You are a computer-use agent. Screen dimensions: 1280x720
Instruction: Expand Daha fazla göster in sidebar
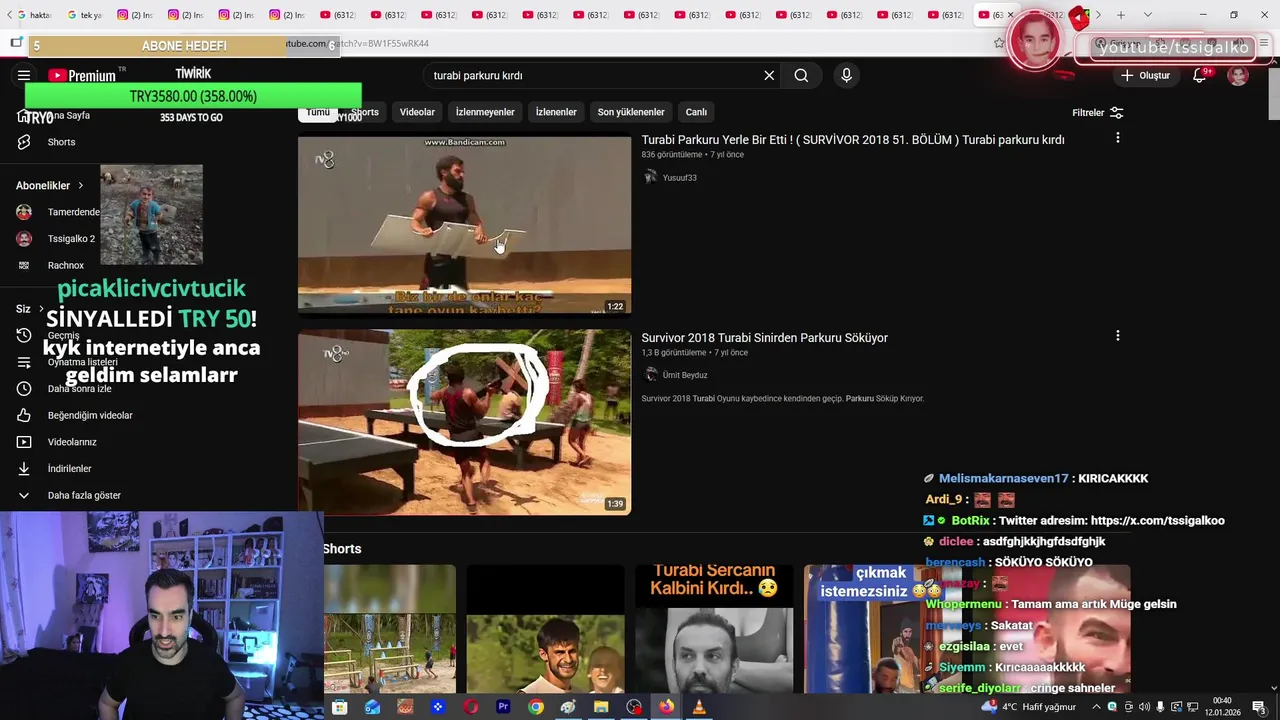coord(68,495)
